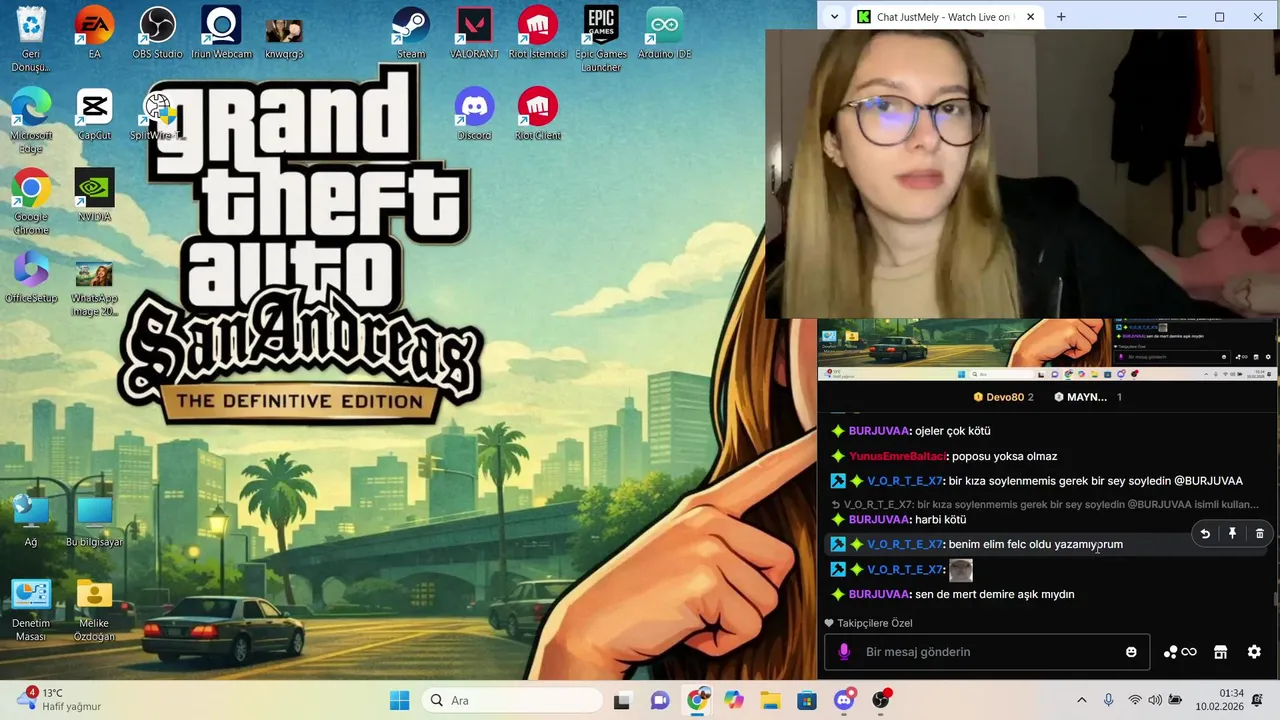
Task: Open the Steam desktop shortcut
Action: pos(411,33)
